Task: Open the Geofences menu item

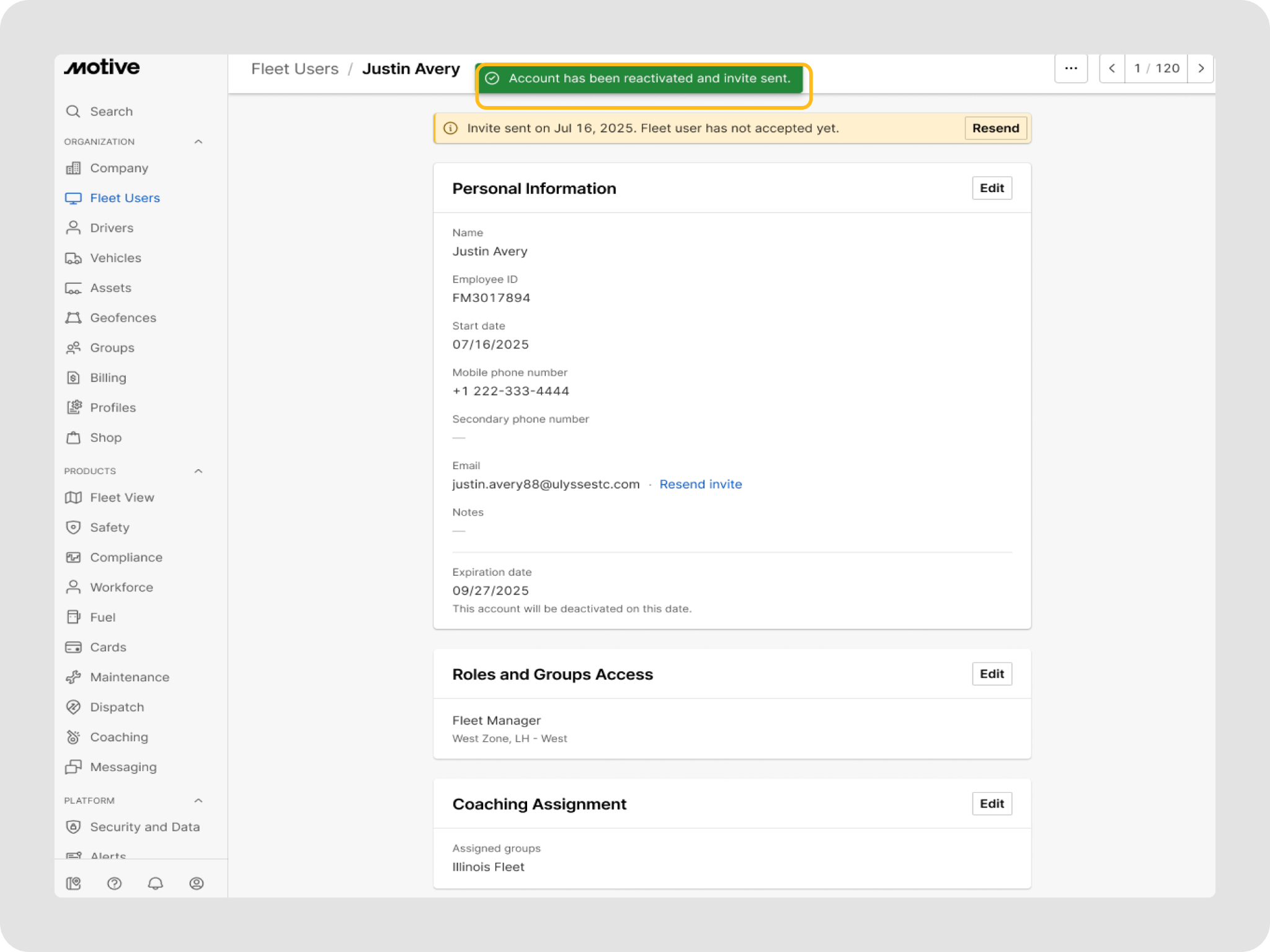Action: pos(123,317)
